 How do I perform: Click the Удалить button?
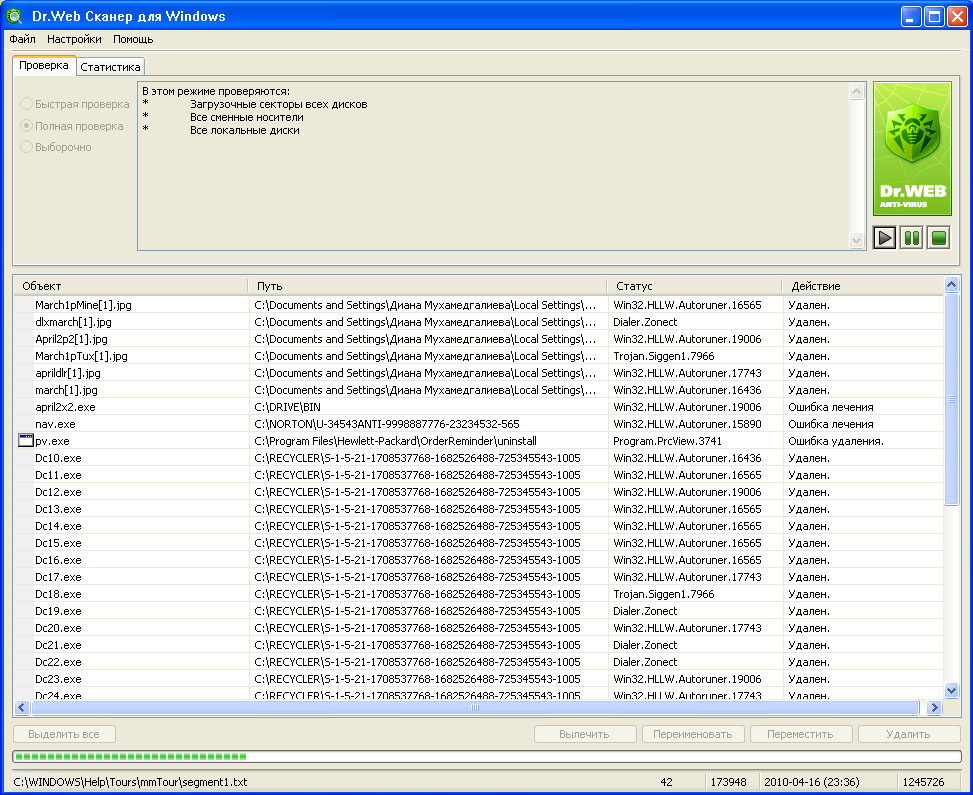[908, 734]
